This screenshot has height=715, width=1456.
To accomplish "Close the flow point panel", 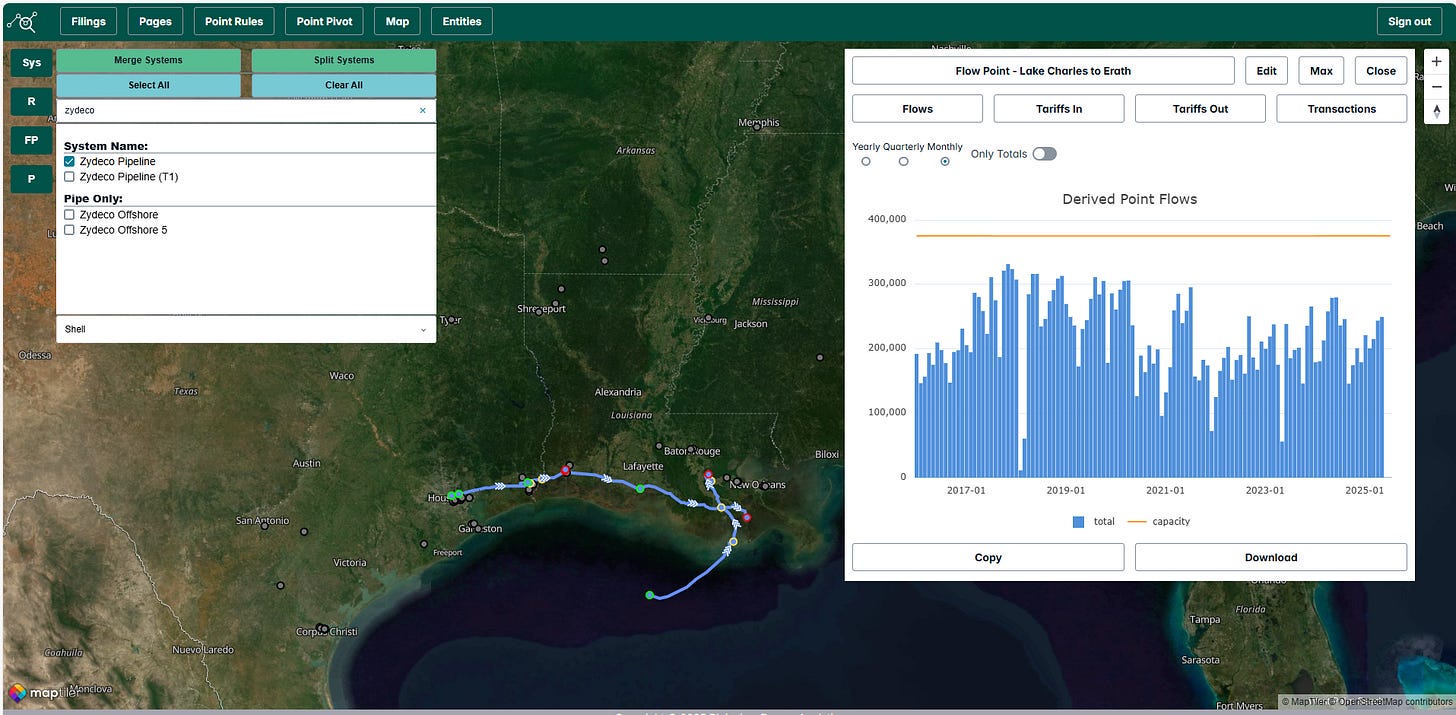I will coord(1381,71).
